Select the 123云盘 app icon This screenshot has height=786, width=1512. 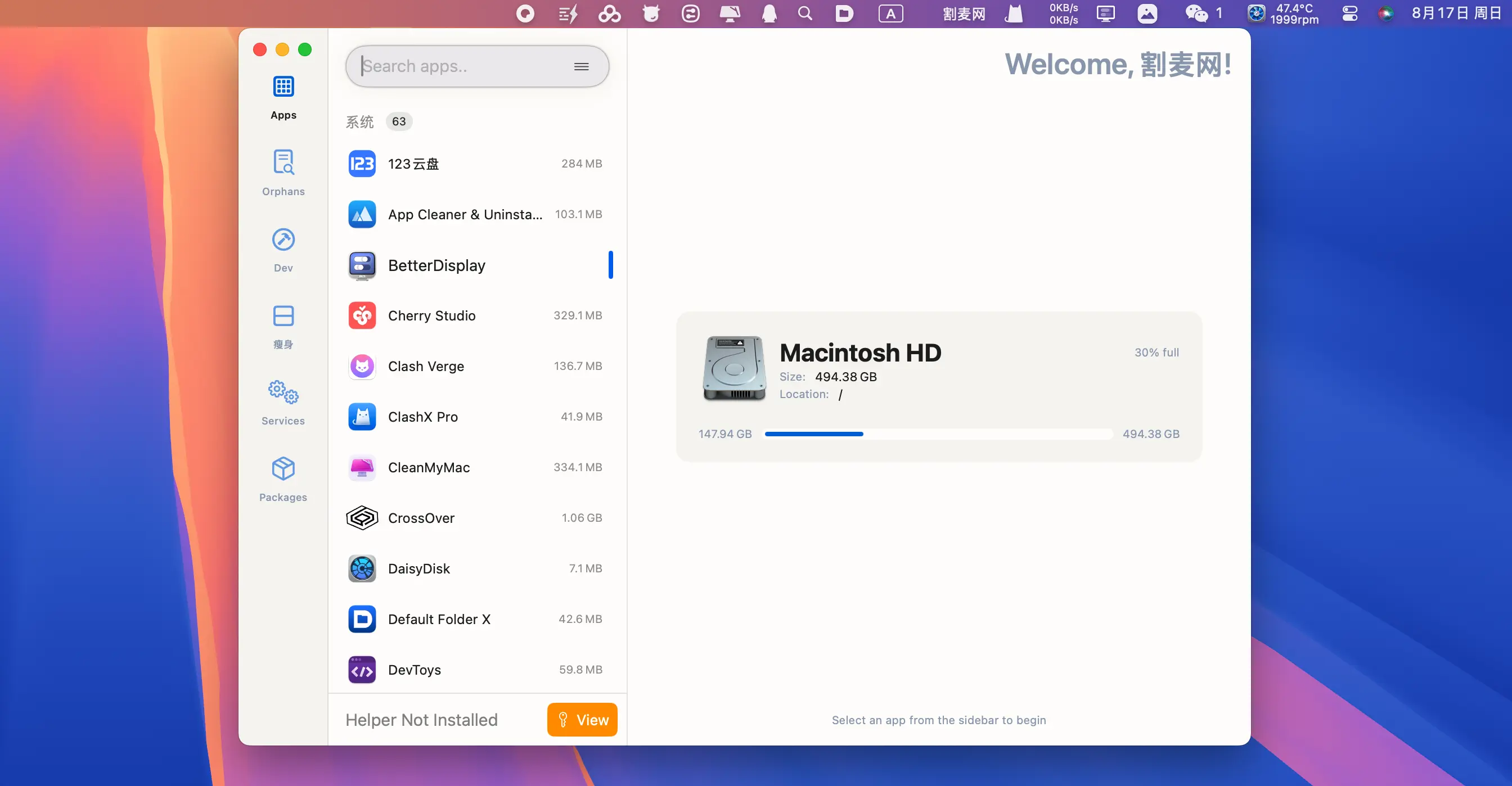click(362, 164)
